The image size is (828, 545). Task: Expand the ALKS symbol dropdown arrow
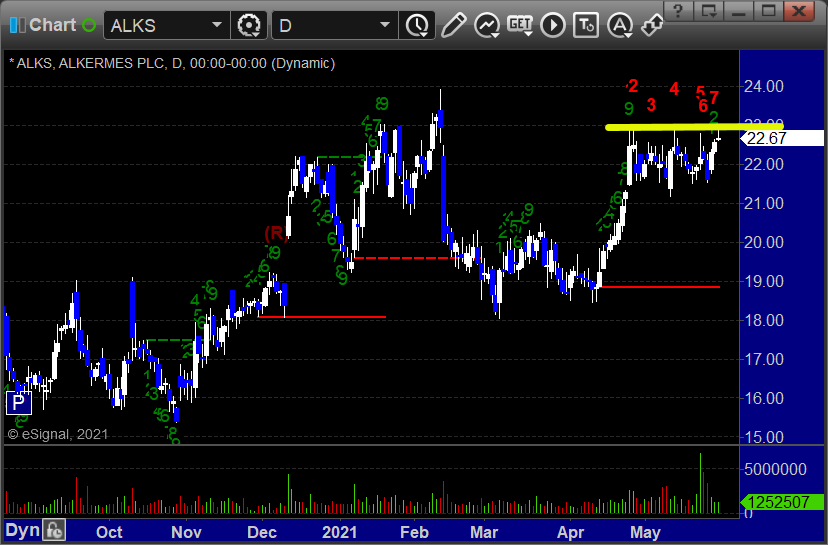coord(217,25)
